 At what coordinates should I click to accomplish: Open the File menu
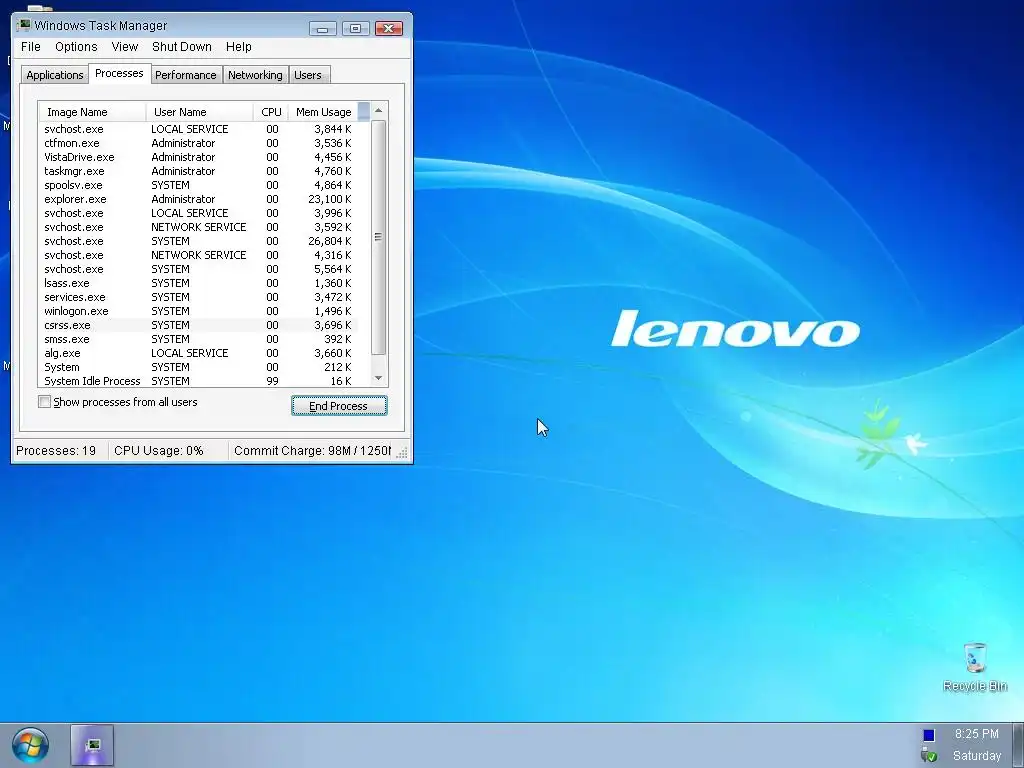click(31, 47)
